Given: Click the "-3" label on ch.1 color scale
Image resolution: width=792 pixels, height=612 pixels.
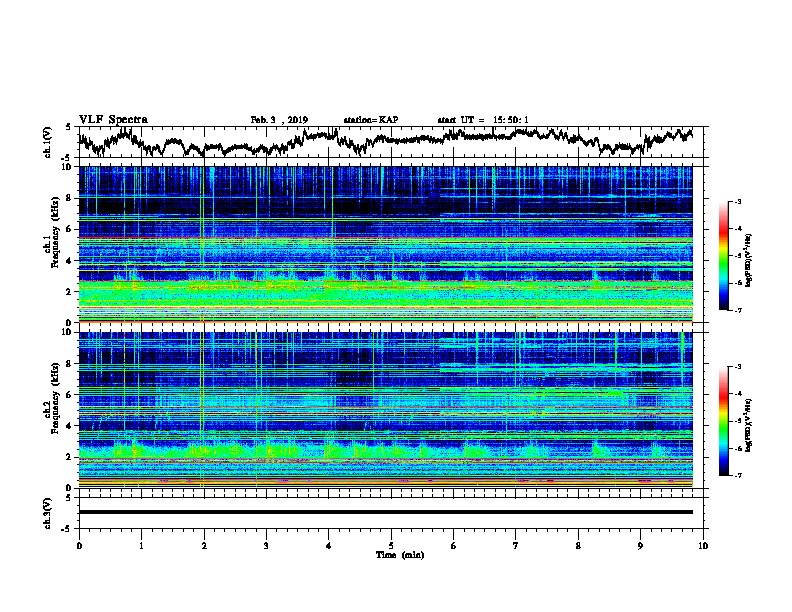Looking at the screenshot, I should click(x=738, y=201).
